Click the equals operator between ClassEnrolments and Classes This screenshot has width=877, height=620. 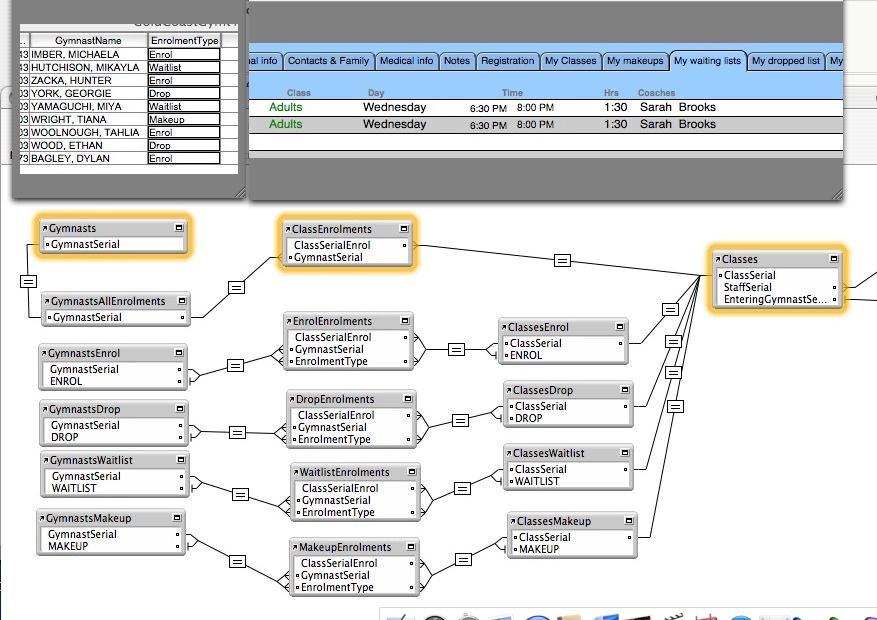click(562, 261)
